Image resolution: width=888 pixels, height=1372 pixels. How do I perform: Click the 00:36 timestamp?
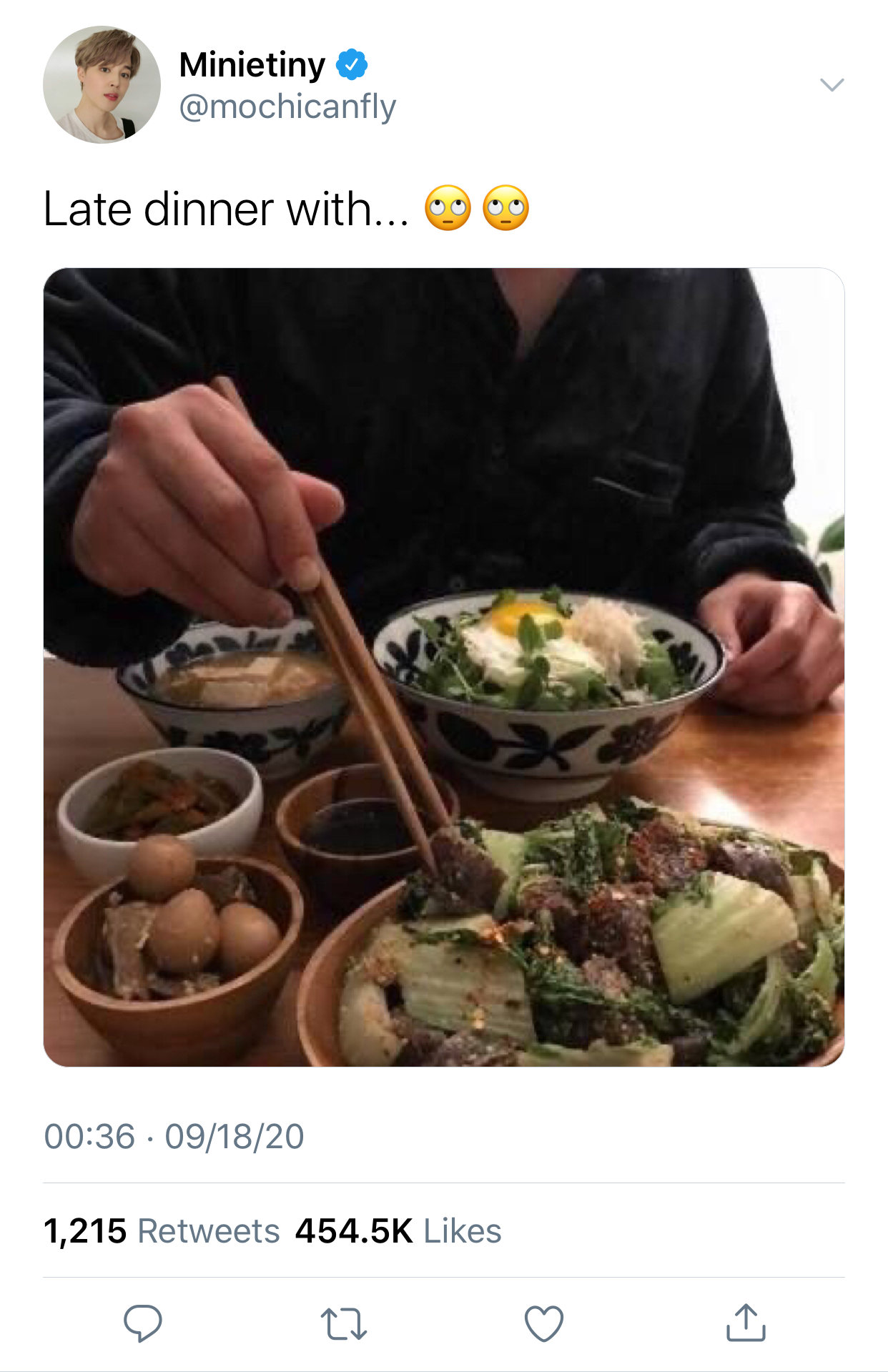click(89, 1137)
